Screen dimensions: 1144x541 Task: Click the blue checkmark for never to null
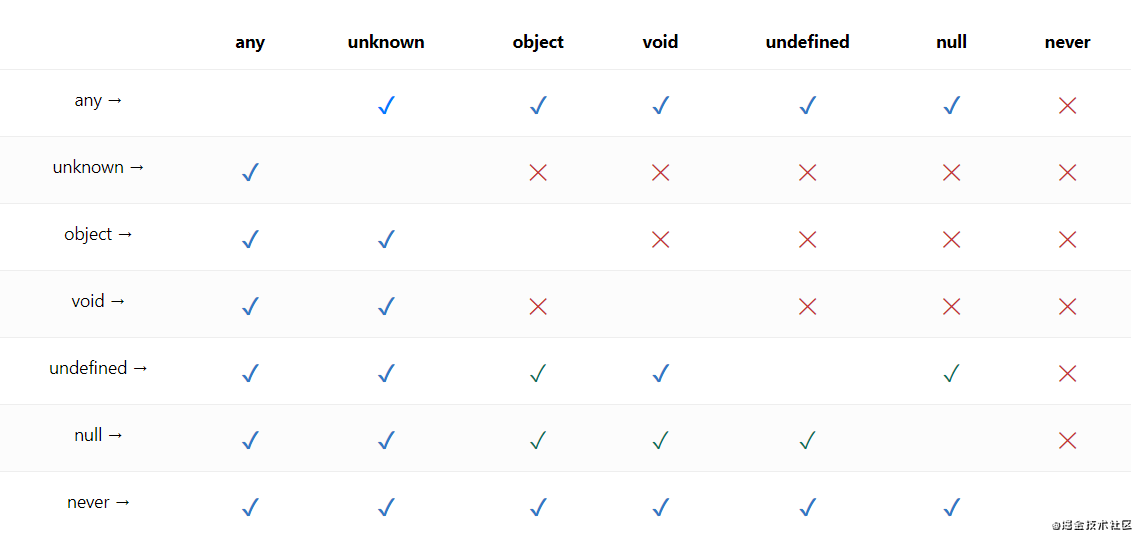click(x=951, y=507)
